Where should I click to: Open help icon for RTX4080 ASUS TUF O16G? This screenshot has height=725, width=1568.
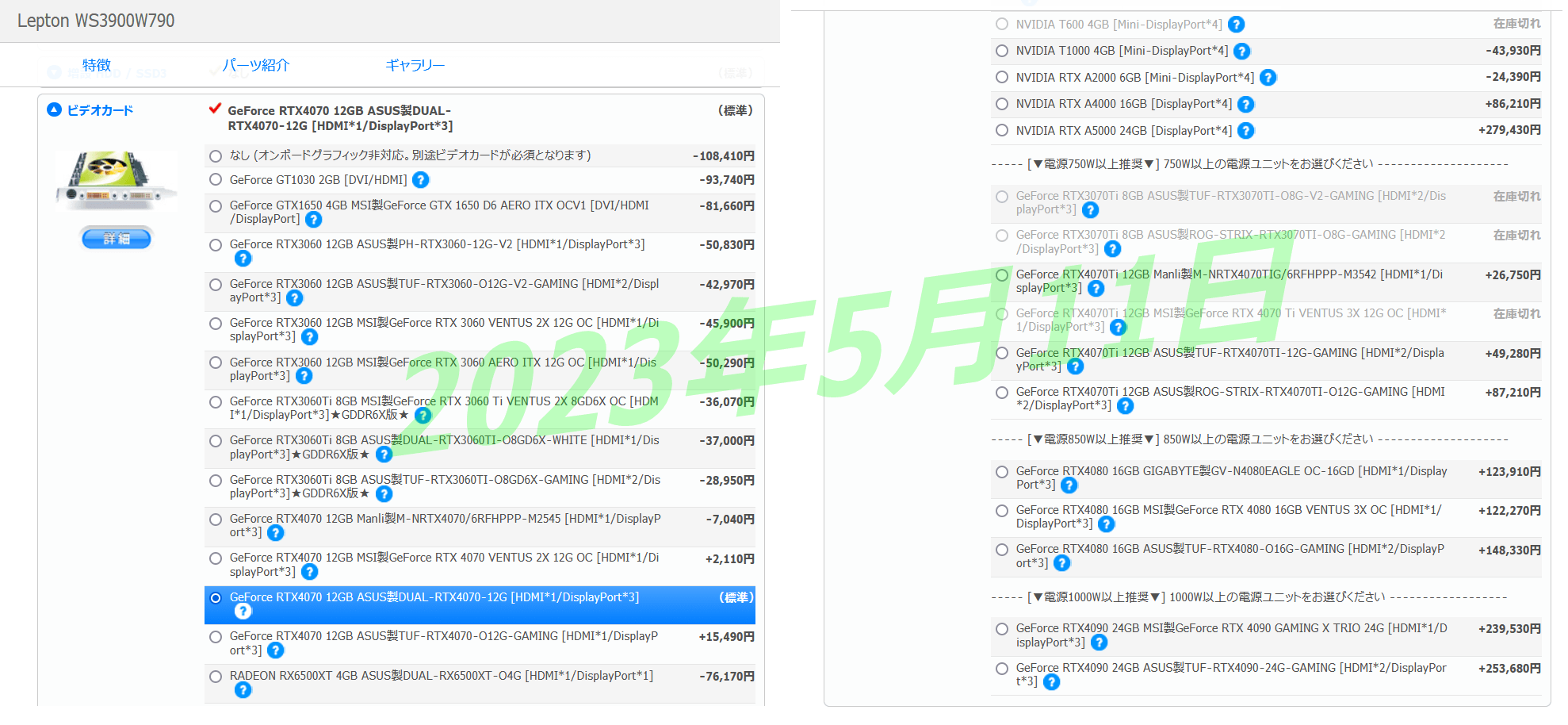pyautogui.click(x=1062, y=563)
